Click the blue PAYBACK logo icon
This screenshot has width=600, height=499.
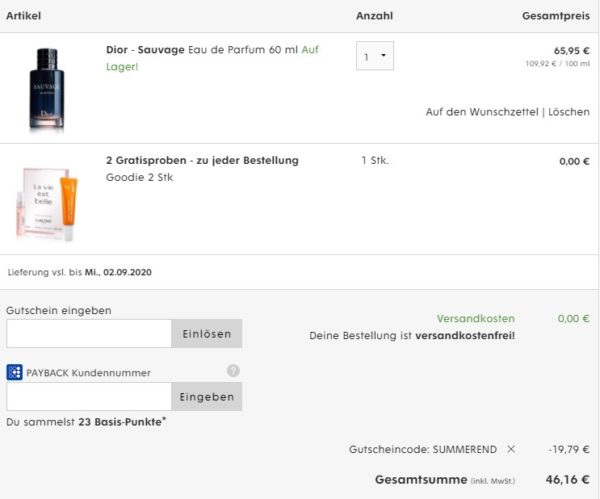(14, 372)
